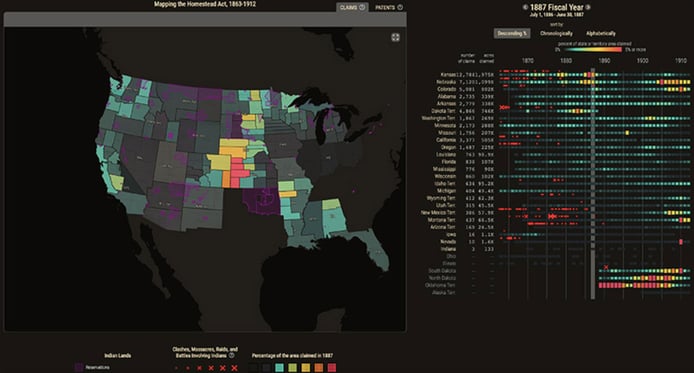Select the Wisconsin row label
Image resolution: width=694 pixels, height=373 pixels.
(445, 176)
